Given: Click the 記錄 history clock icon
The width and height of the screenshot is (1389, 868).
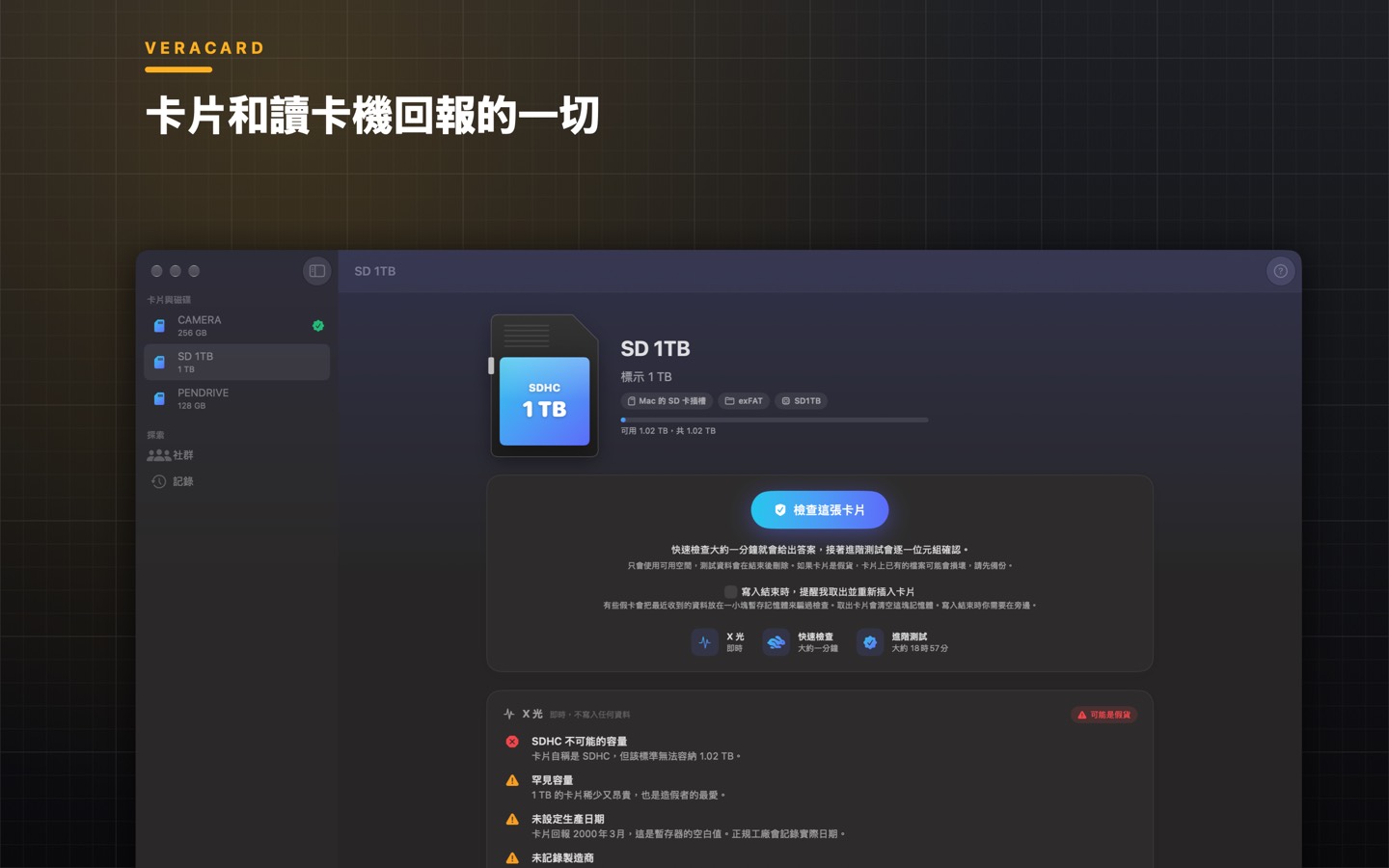Looking at the screenshot, I should tap(159, 481).
